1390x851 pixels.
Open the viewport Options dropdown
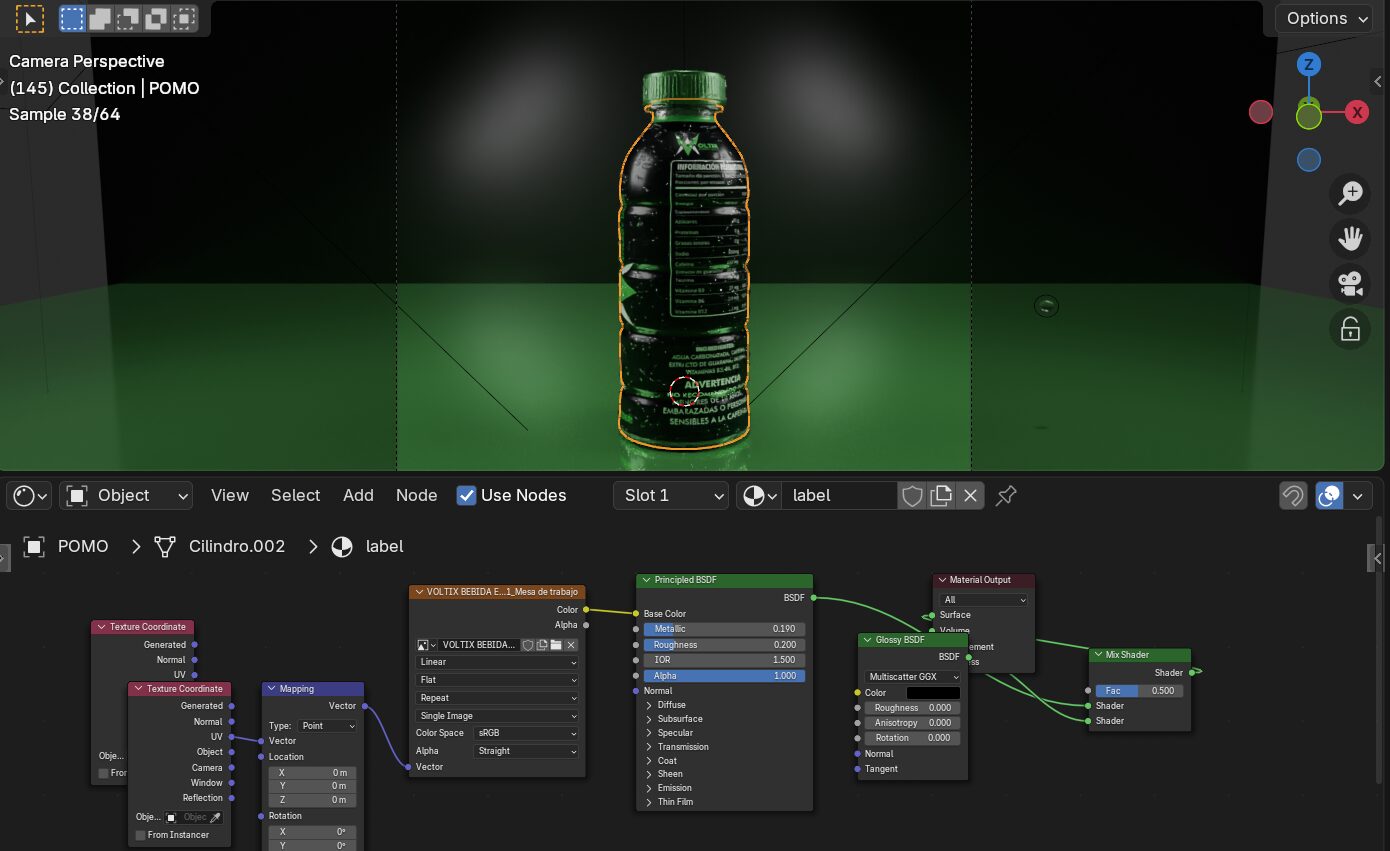(x=1325, y=18)
